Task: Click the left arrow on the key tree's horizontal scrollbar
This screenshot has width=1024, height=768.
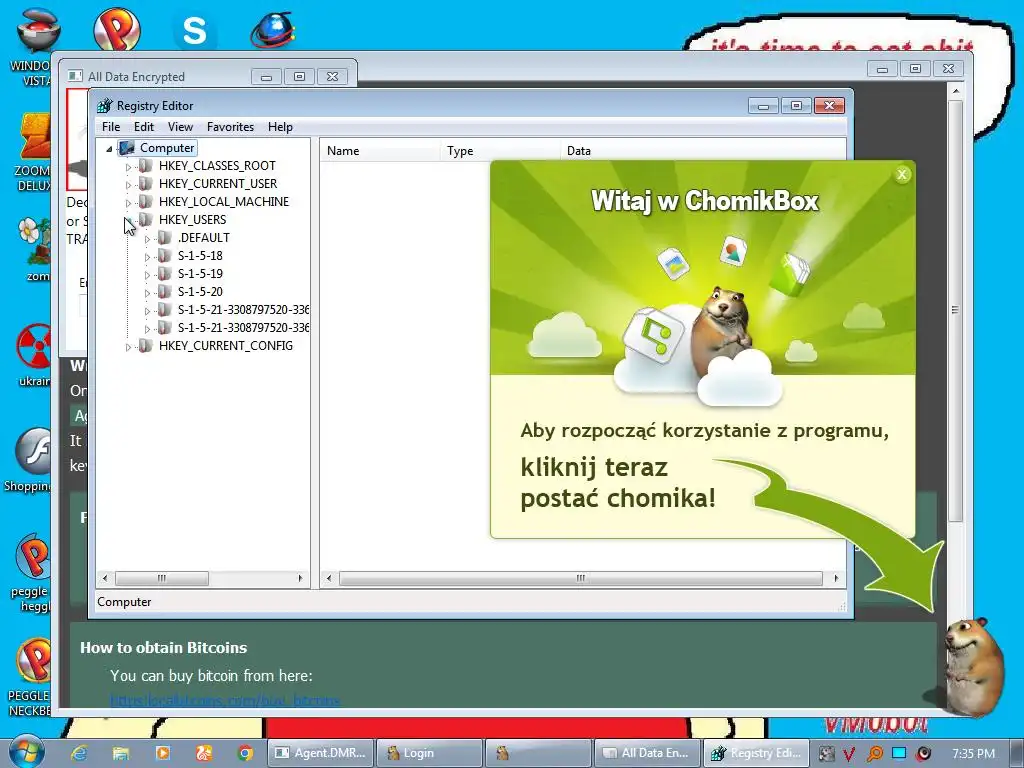Action: [x=104, y=578]
